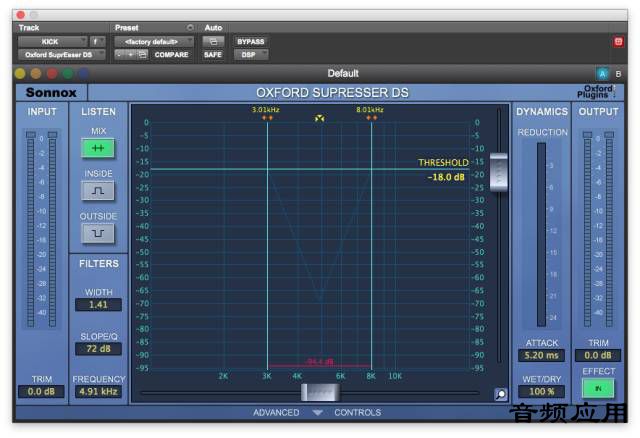Click the input TRIM field 0.0 dB
The height and width of the screenshot is (438, 640).
coord(41,392)
